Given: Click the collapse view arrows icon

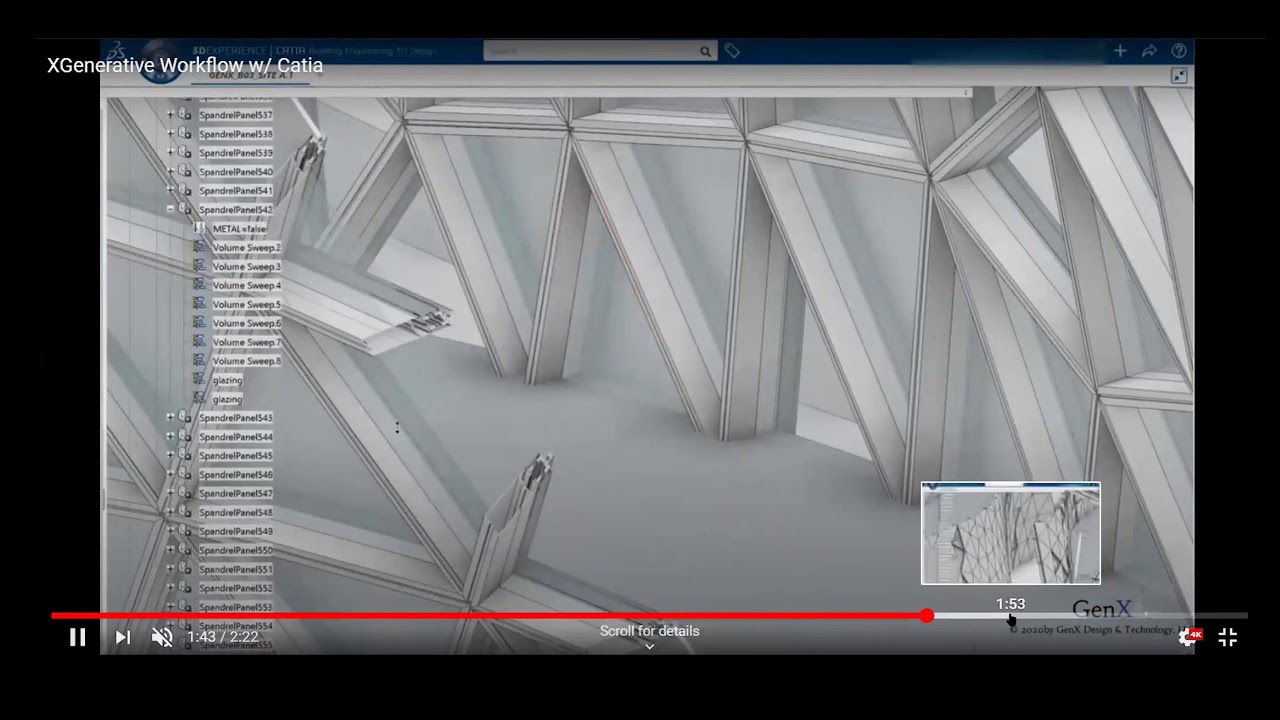Looking at the screenshot, I should tap(1179, 76).
